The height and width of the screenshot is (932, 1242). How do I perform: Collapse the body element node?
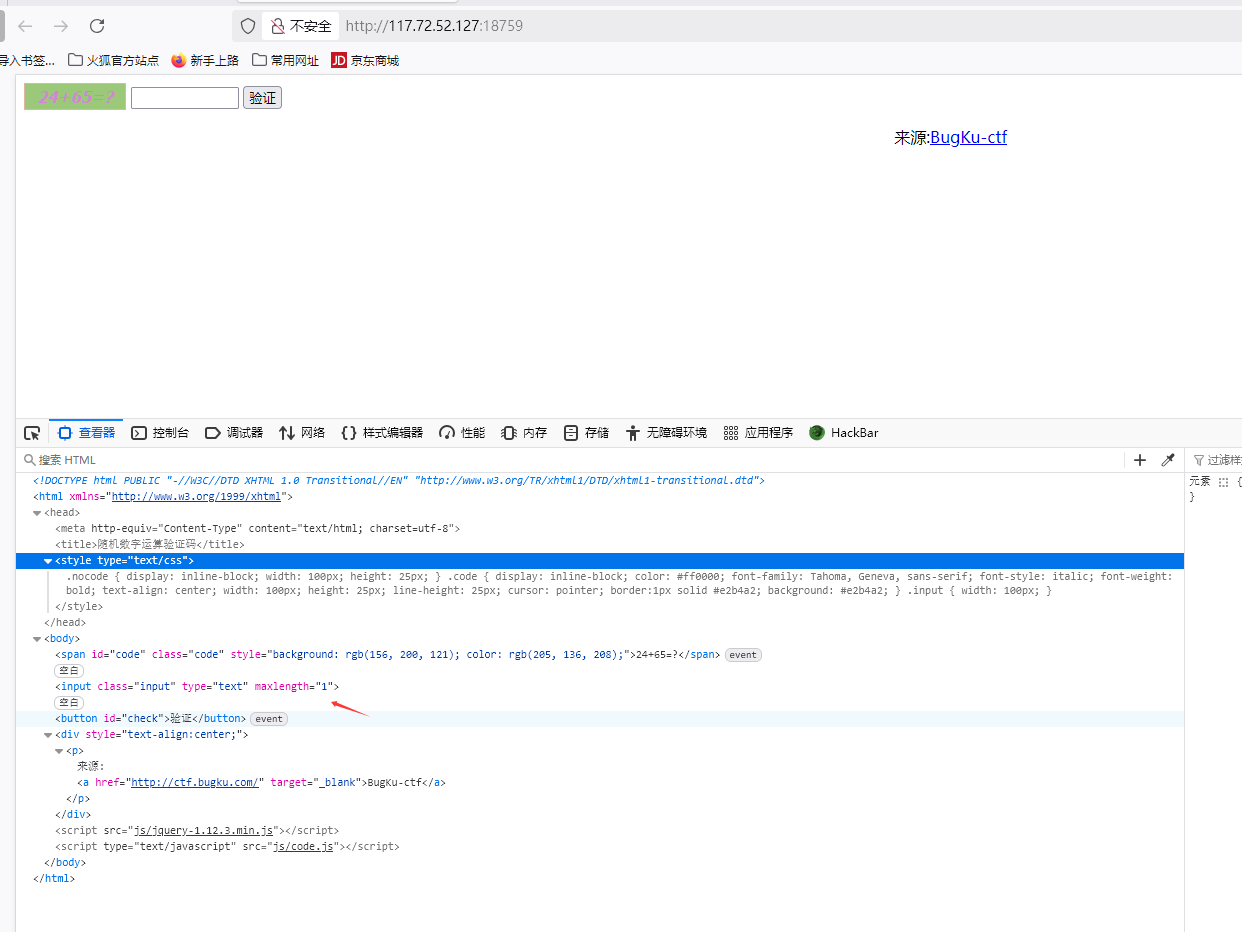(x=37, y=639)
